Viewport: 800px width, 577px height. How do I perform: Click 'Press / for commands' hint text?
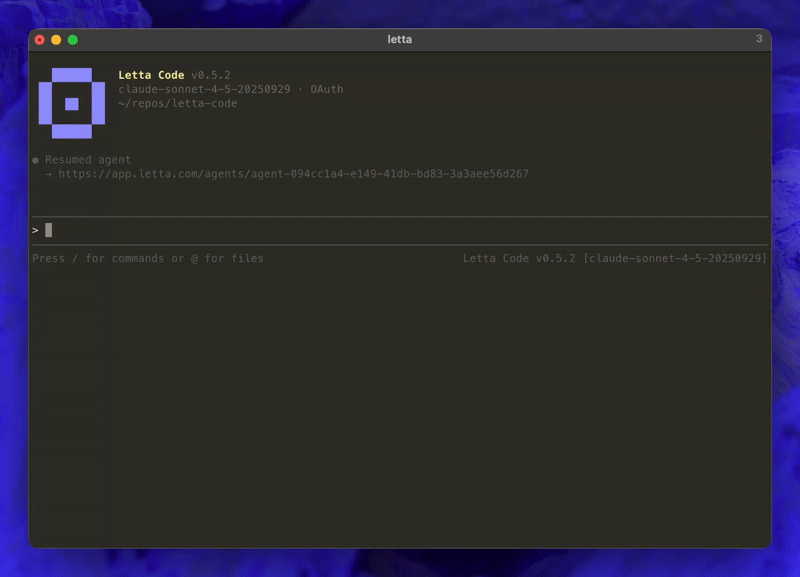pos(96,257)
